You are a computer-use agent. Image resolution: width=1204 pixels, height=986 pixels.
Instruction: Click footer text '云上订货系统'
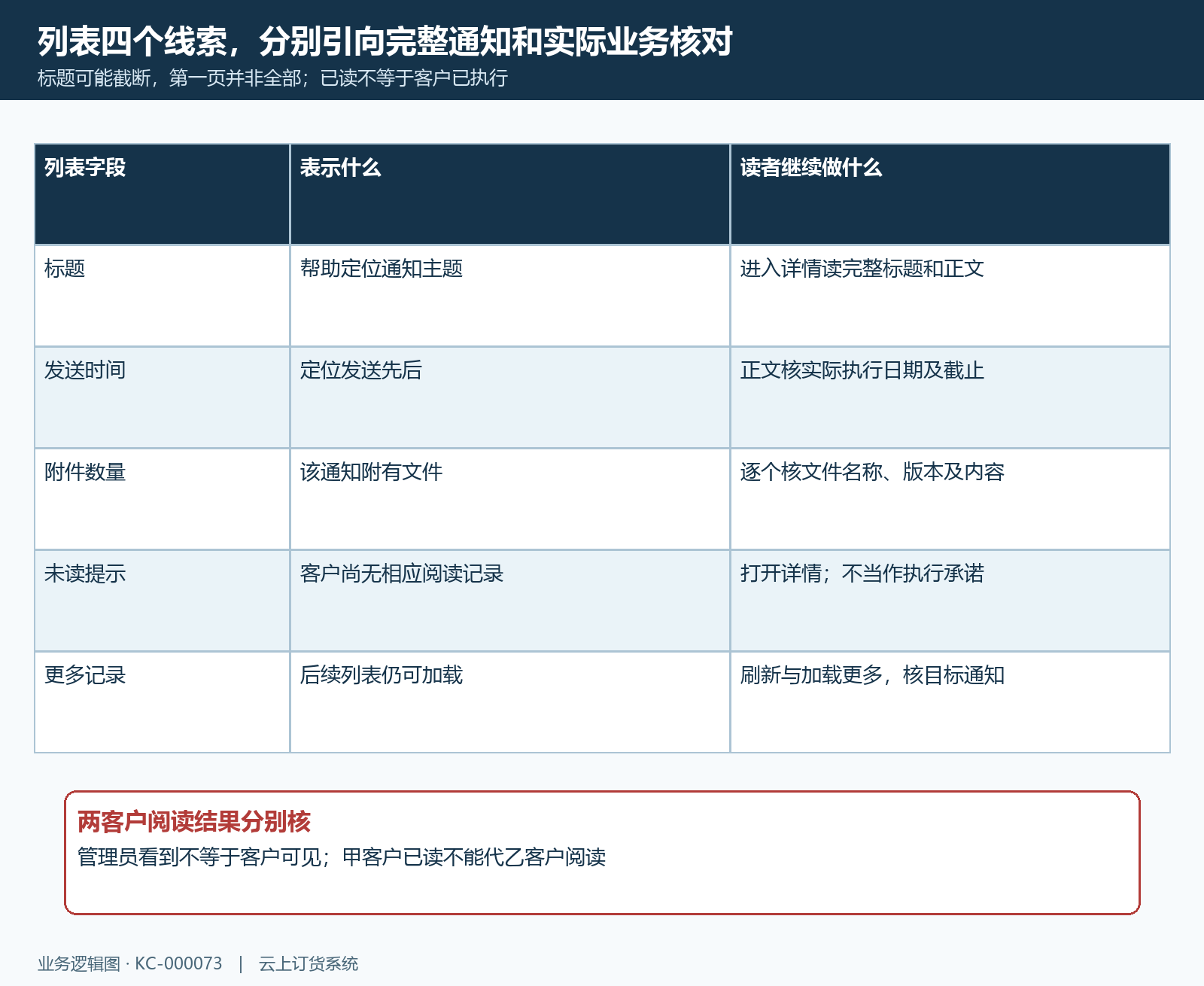pos(309,963)
